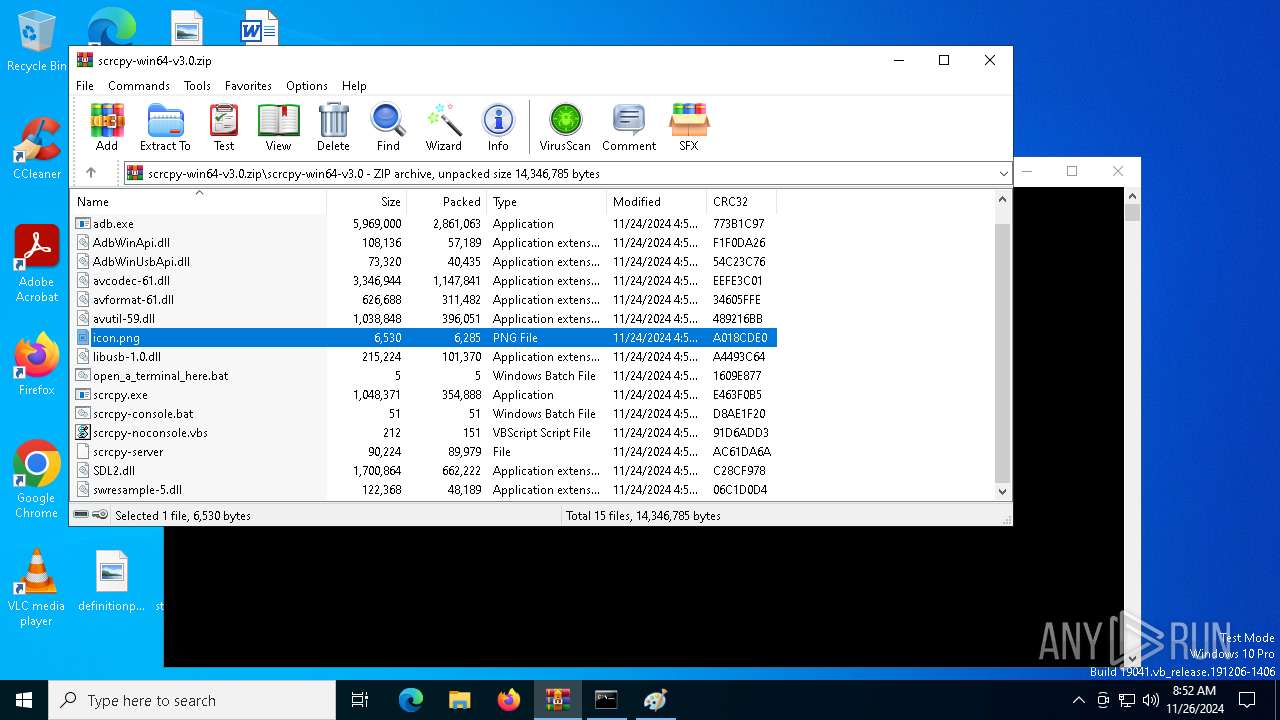Open the Comment tool
Viewport: 1280px width, 720px height.
(x=629, y=127)
